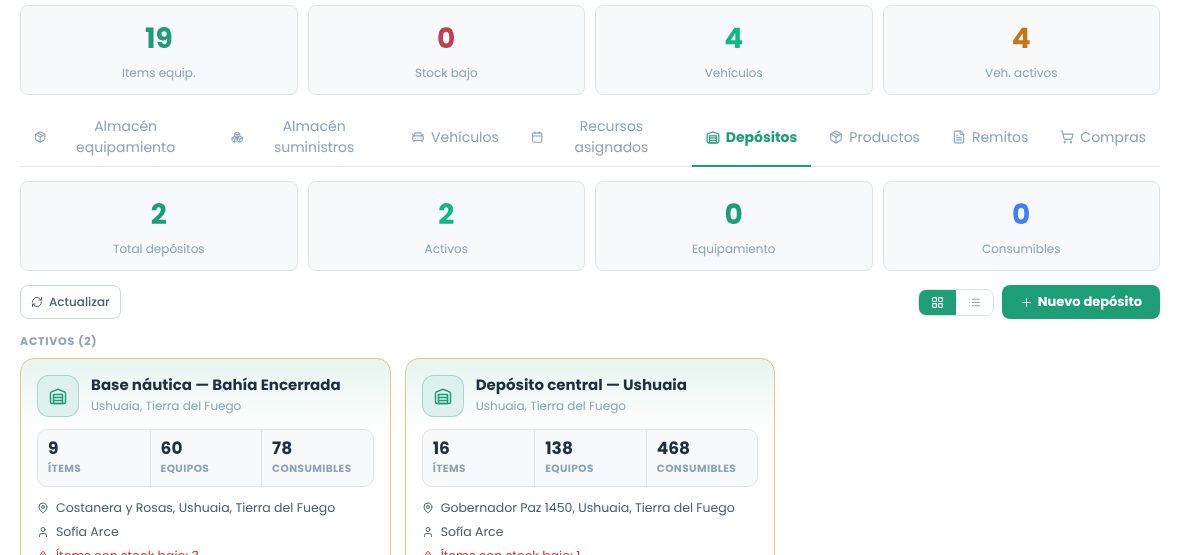Click the Total depósitos stat card

click(159, 226)
